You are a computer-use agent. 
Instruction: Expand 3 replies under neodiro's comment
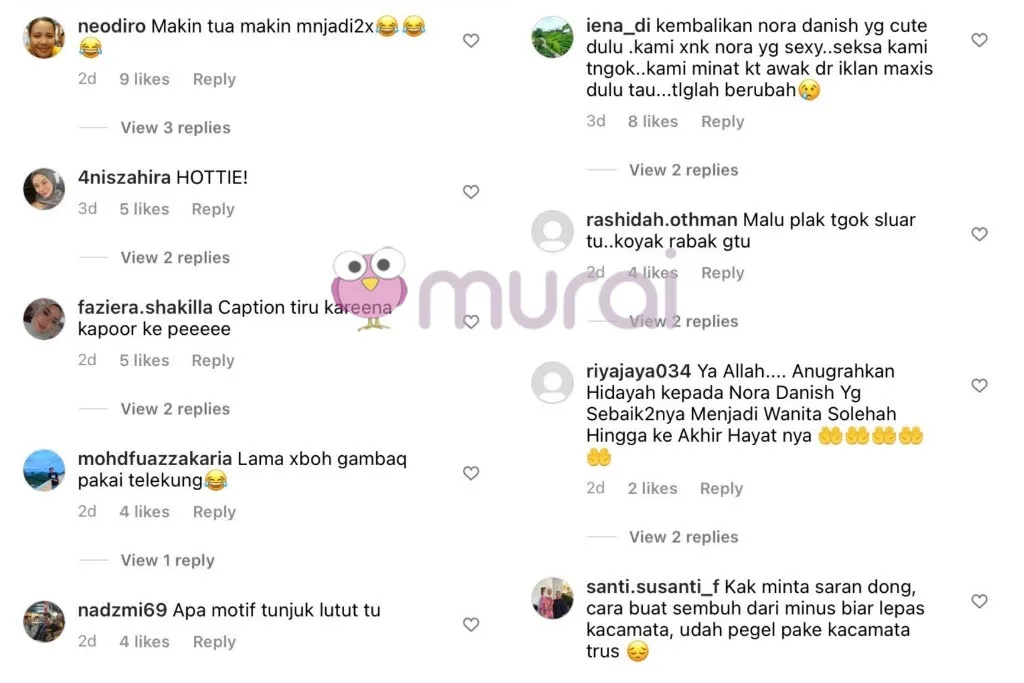[x=175, y=128]
